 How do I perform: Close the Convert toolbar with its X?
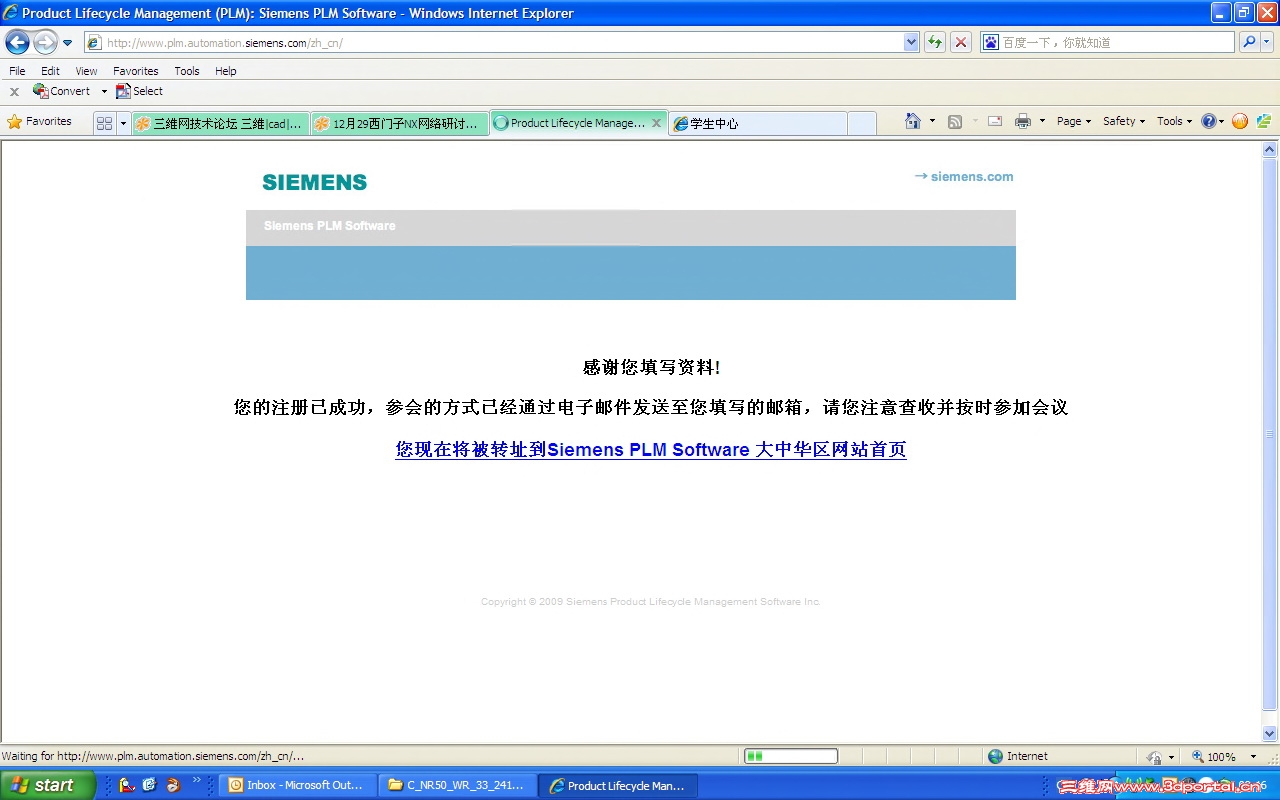[14, 92]
